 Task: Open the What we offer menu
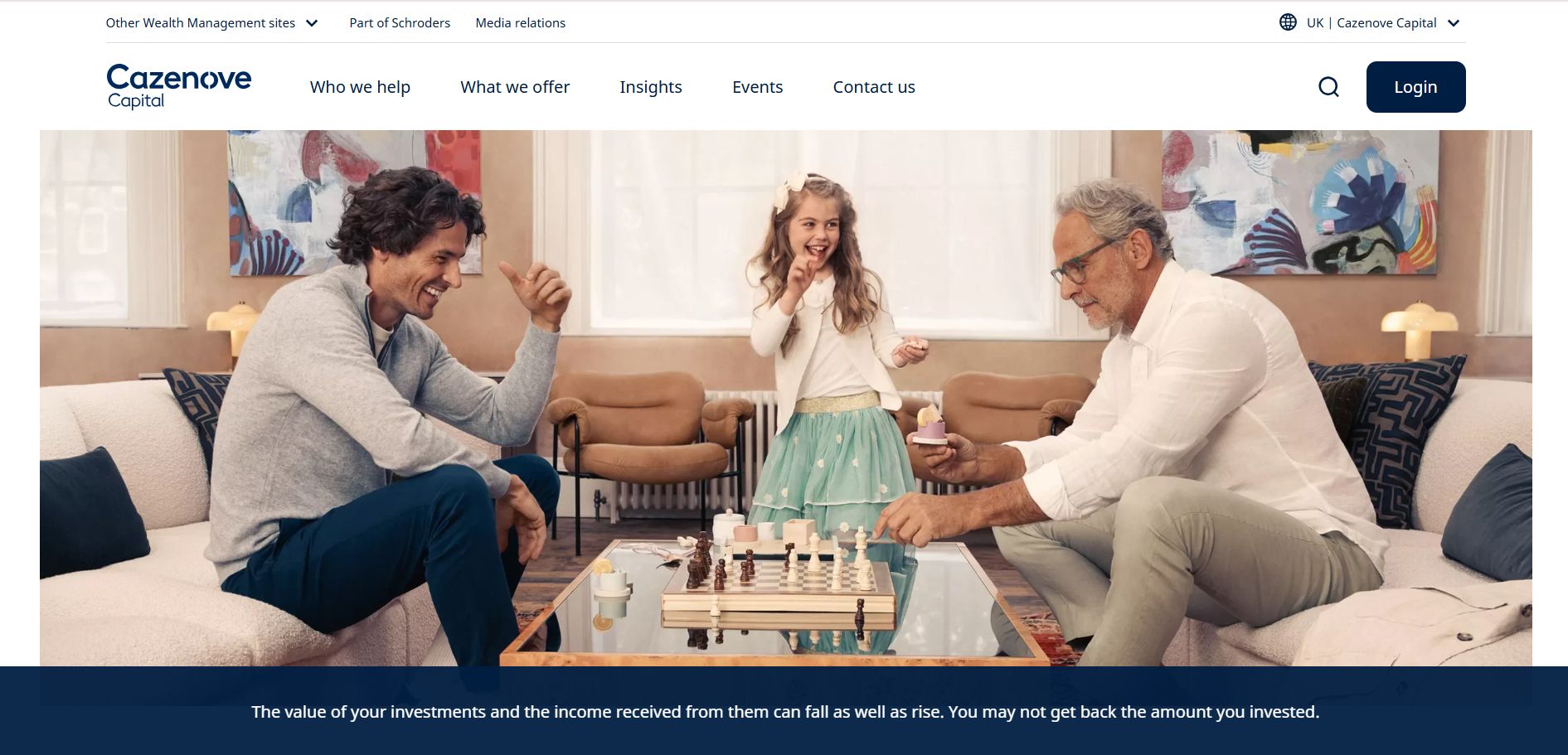point(515,87)
